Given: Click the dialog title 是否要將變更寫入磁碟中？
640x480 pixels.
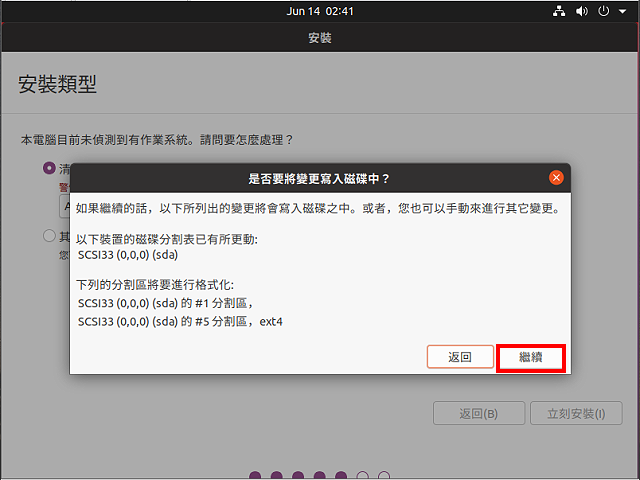Looking at the screenshot, I should (319, 178).
